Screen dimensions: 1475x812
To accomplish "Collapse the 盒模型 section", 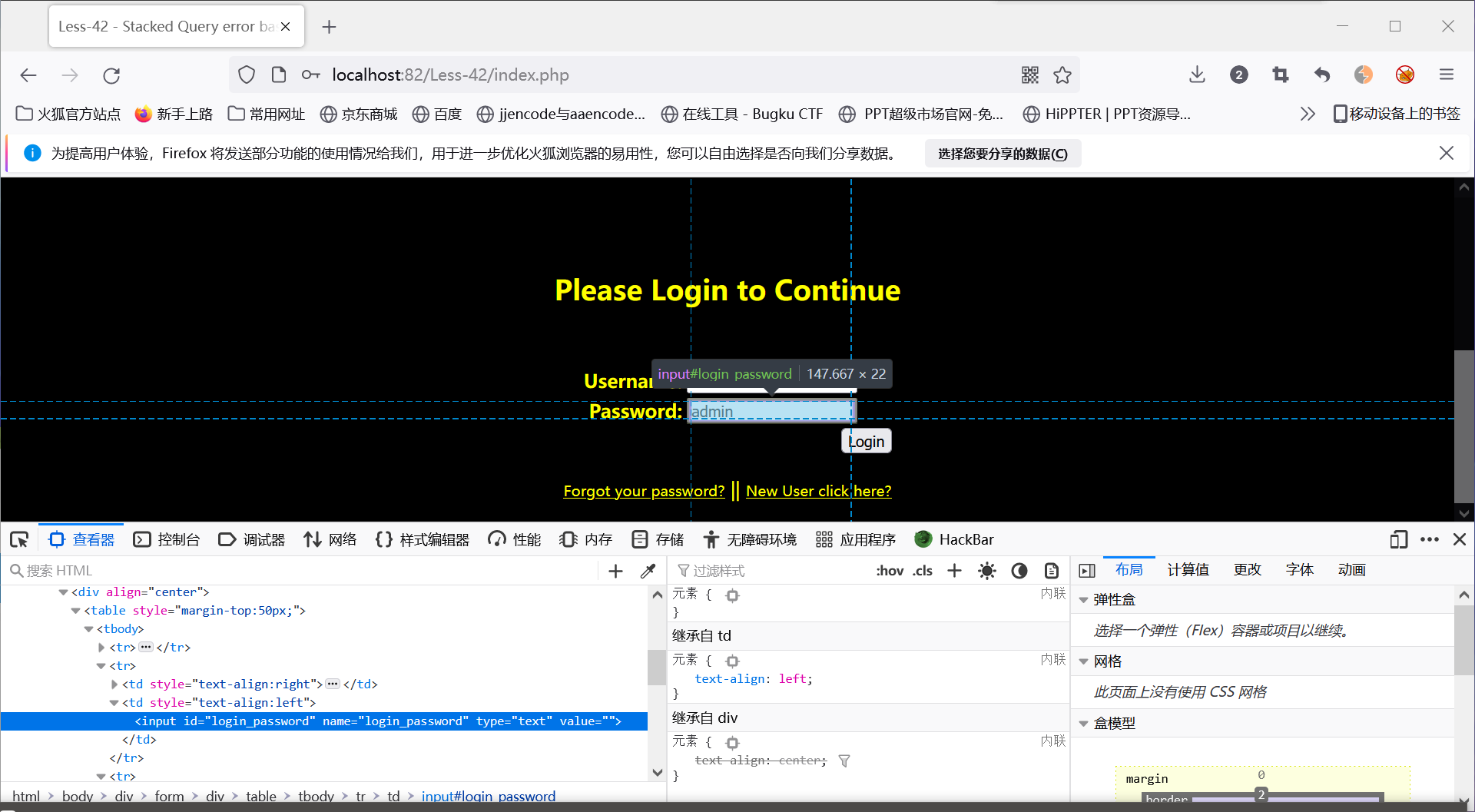I will [x=1084, y=723].
